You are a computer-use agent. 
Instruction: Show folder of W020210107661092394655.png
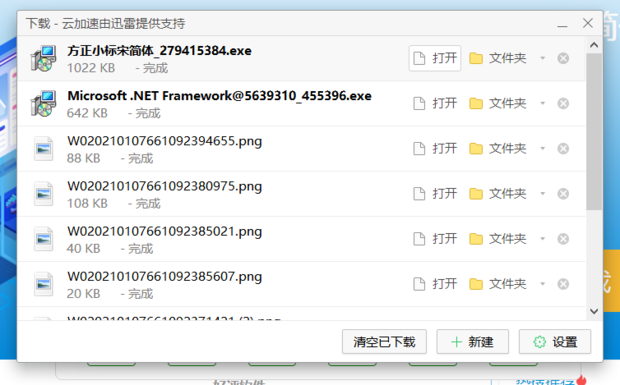(x=498, y=148)
